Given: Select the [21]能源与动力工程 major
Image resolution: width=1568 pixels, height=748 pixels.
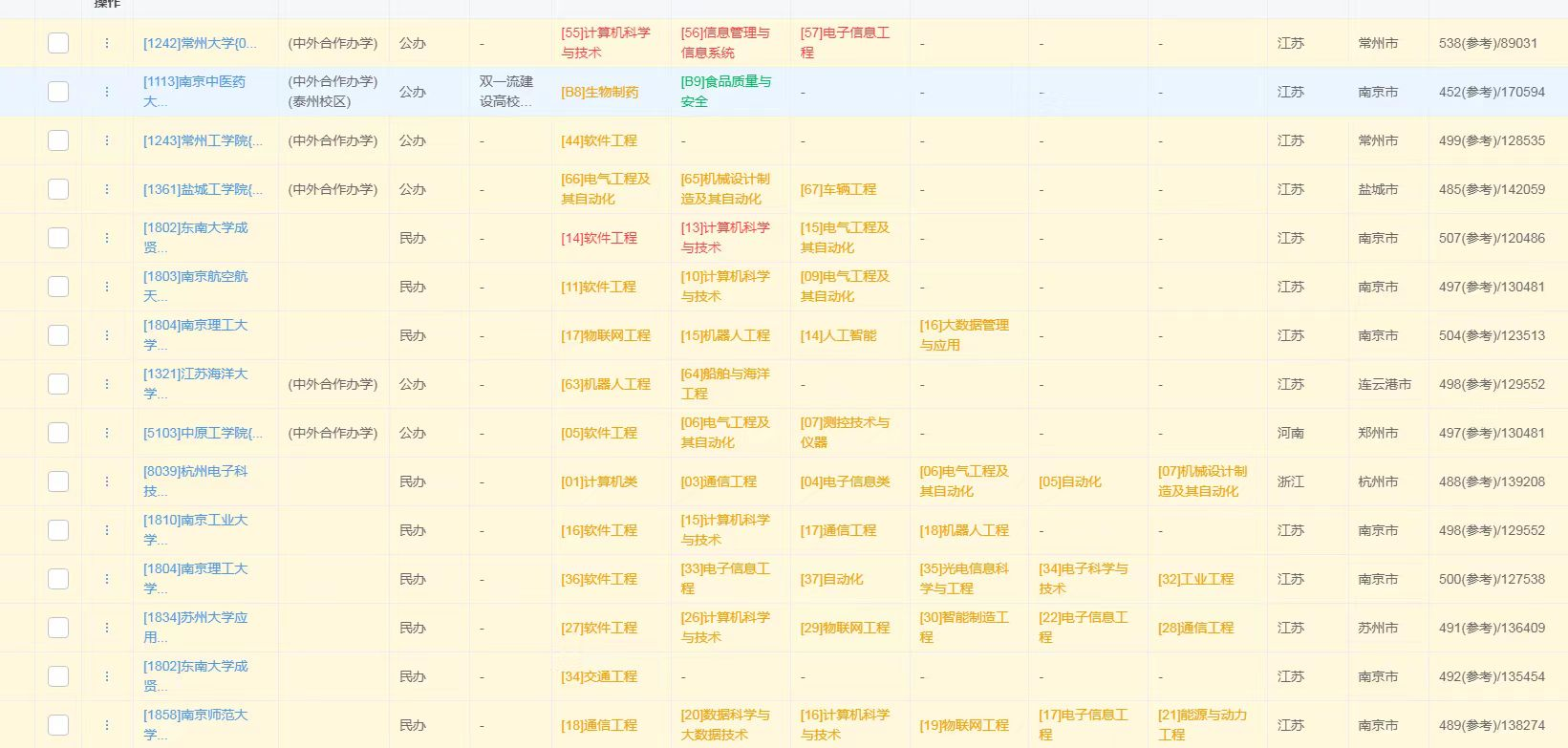Looking at the screenshot, I should pyautogui.click(x=1203, y=725).
